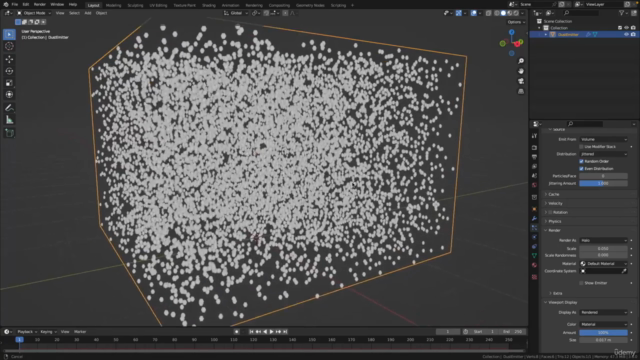640x360 pixels.
Task: Open the viewport Color dropdown
Action: 604,324
